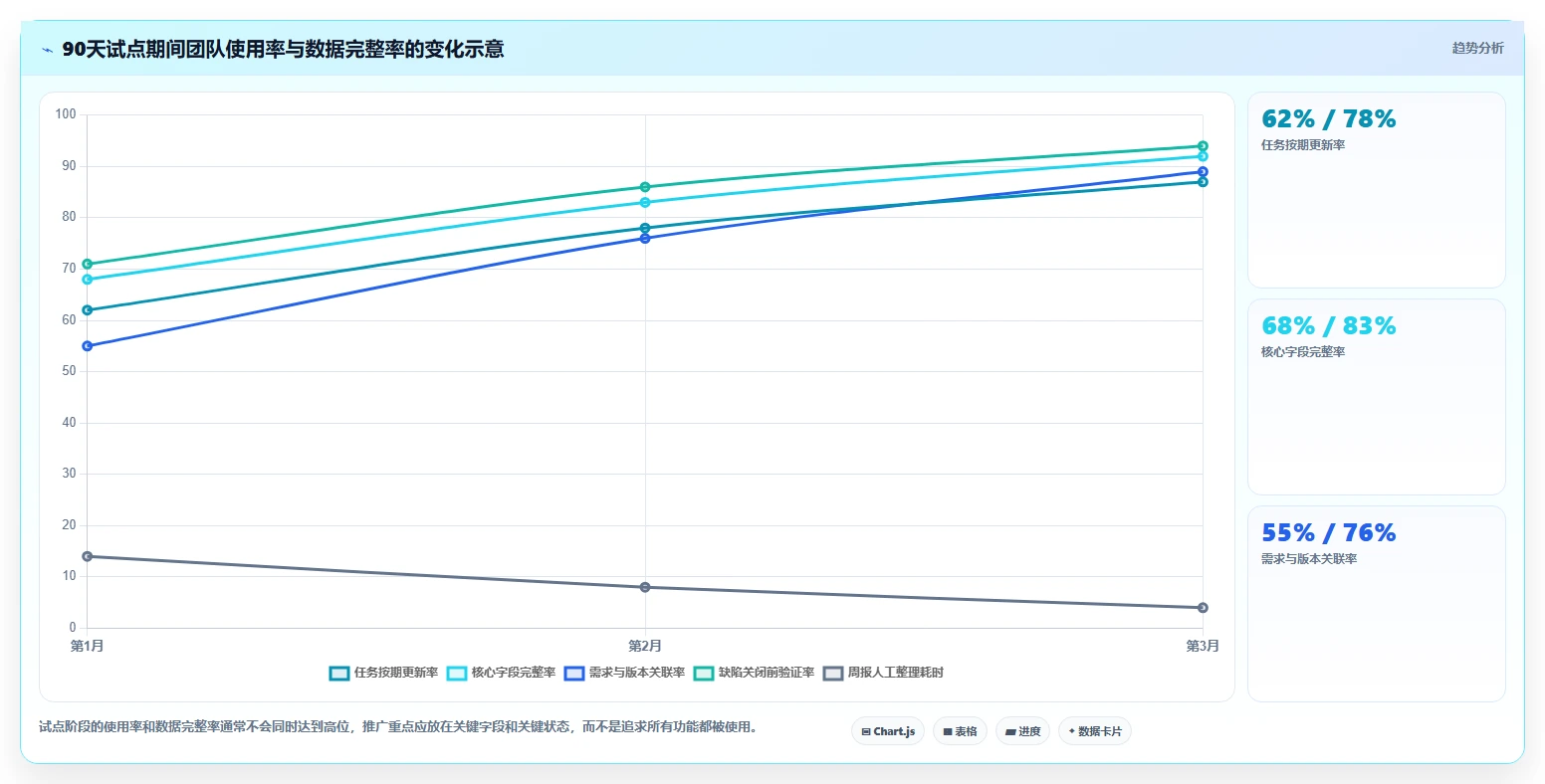Click the 第1月 point at 71 on green line
The image size is (1545, 784).
(x=88, y=264)
